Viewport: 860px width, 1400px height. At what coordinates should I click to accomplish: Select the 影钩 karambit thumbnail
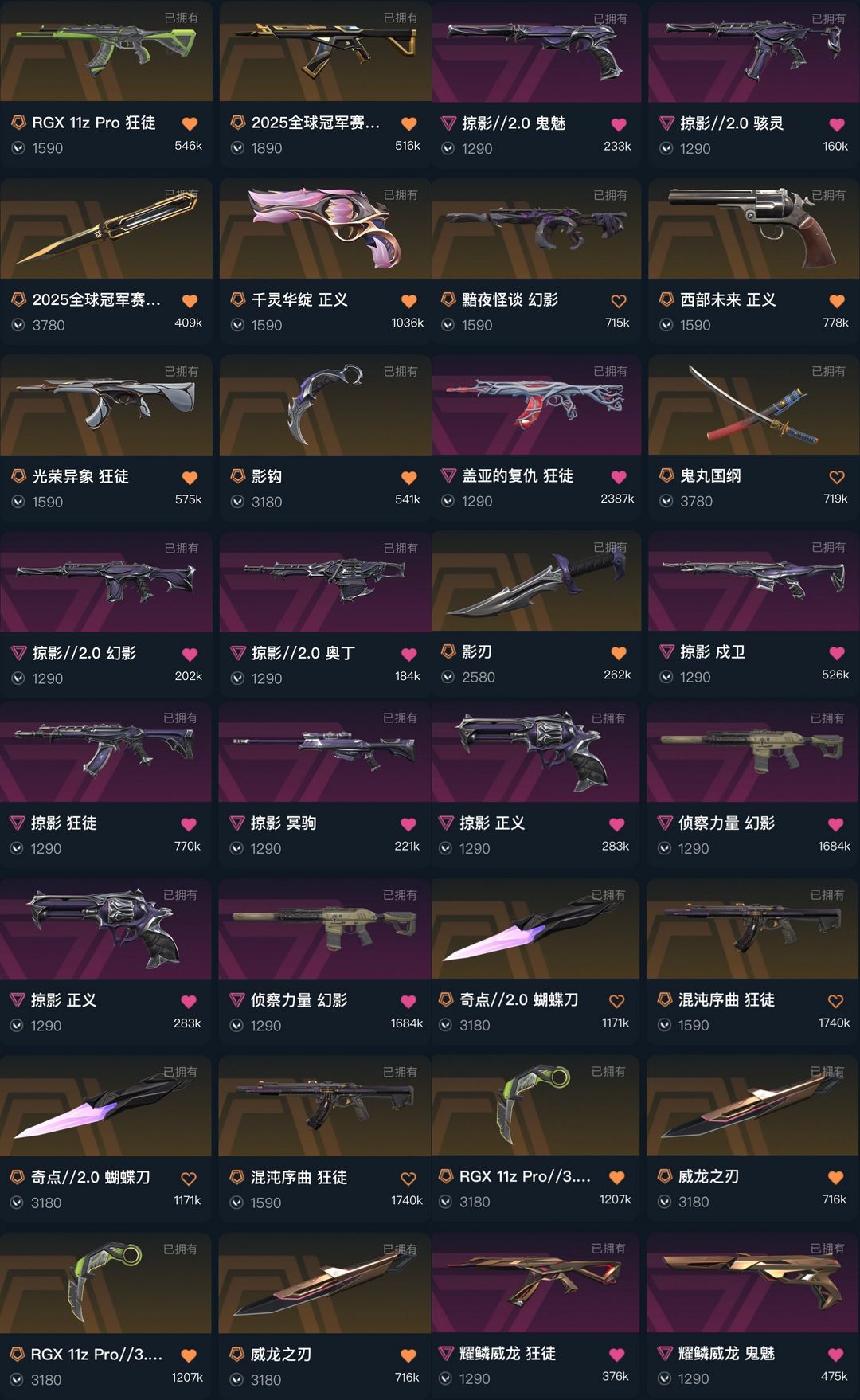[325, 405]
